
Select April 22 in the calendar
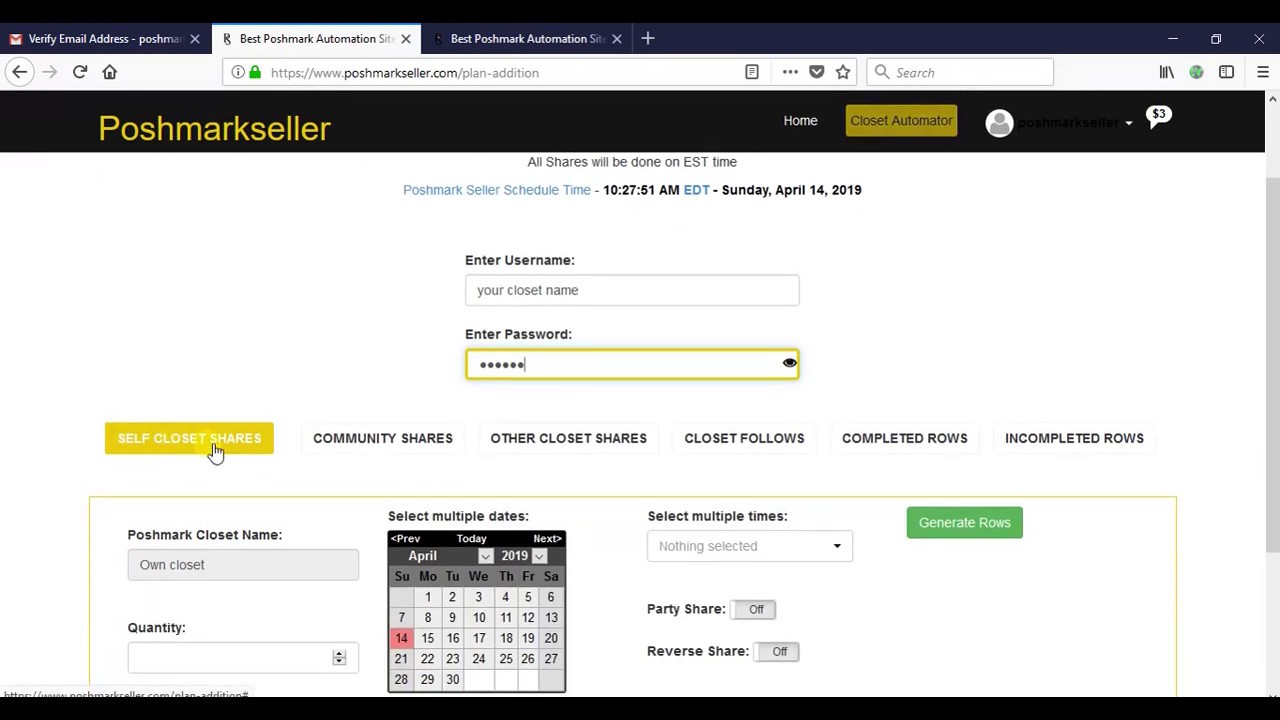point(427,659)
